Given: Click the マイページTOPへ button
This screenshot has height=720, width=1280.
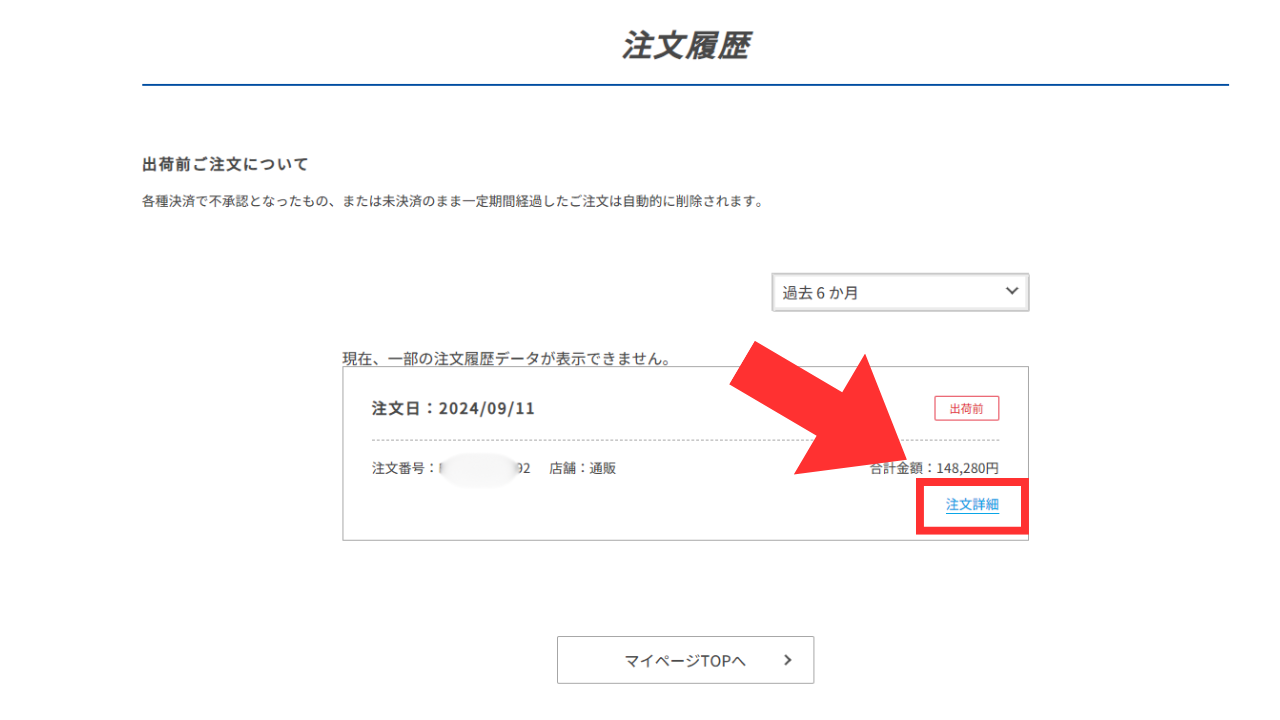Looking at the screenshot, I should [x=685, y=660].
